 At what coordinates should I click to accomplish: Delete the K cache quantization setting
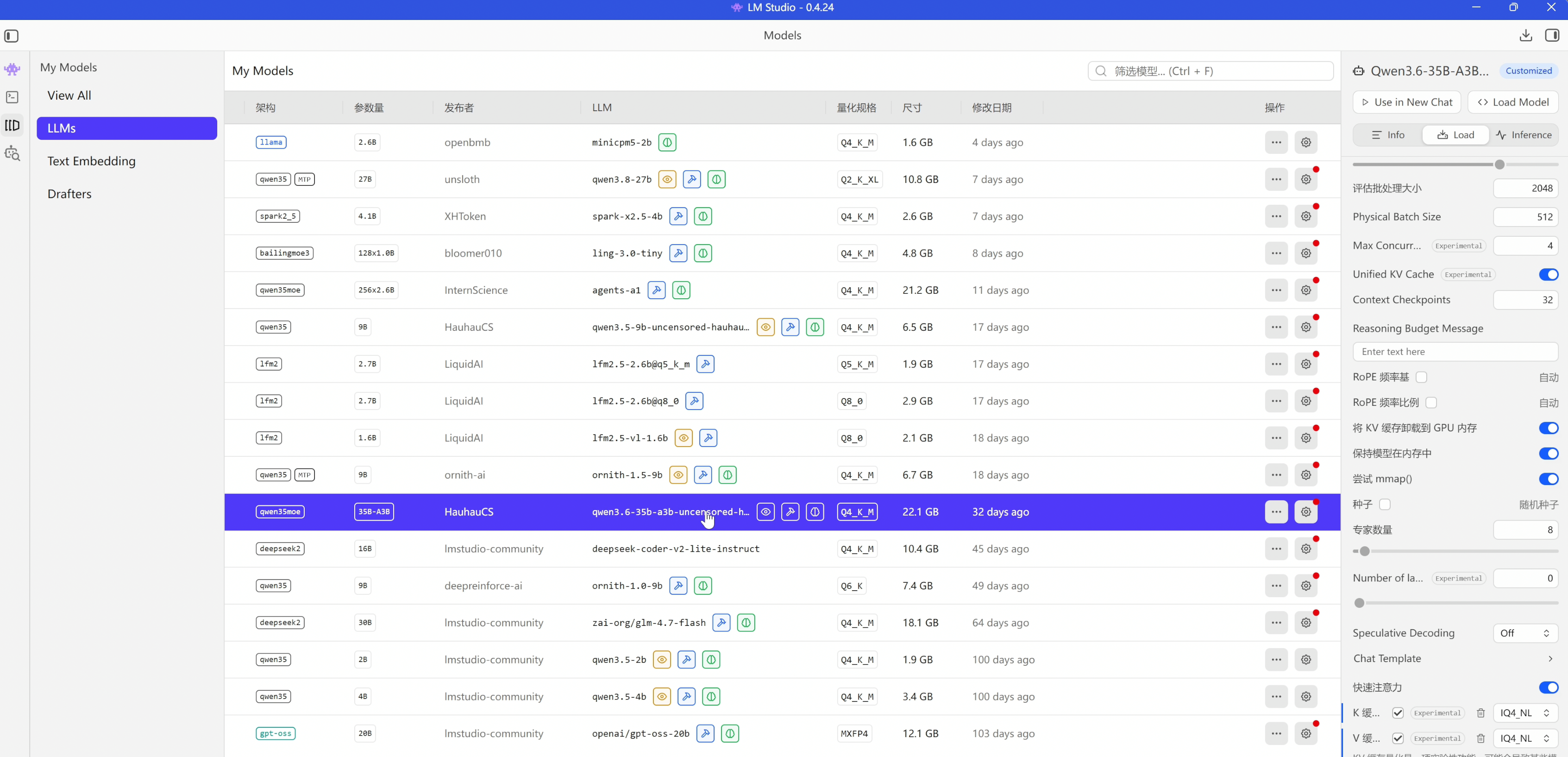(1480, 713)
